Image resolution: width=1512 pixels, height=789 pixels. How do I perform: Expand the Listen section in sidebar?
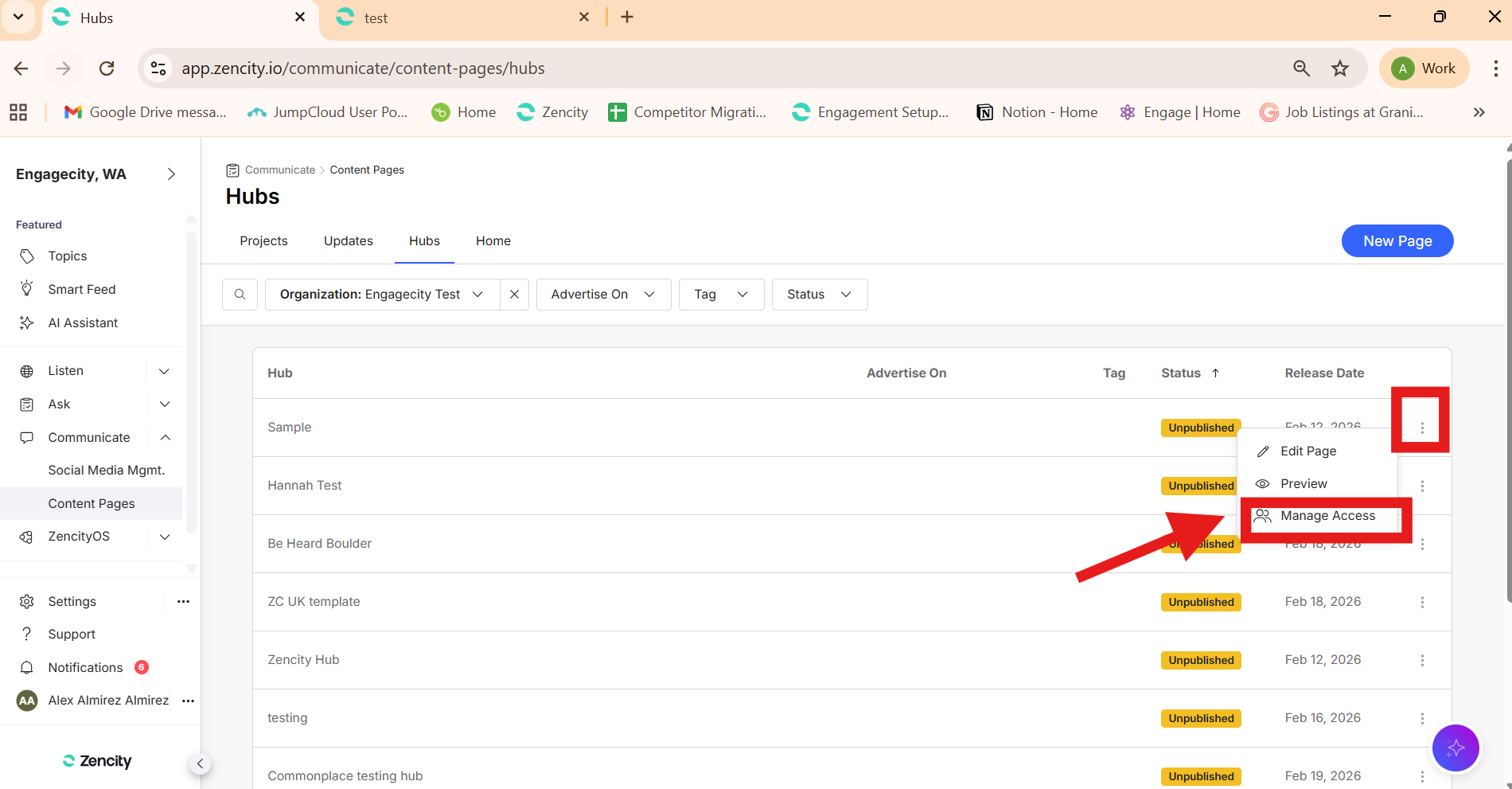pos(164,371)
